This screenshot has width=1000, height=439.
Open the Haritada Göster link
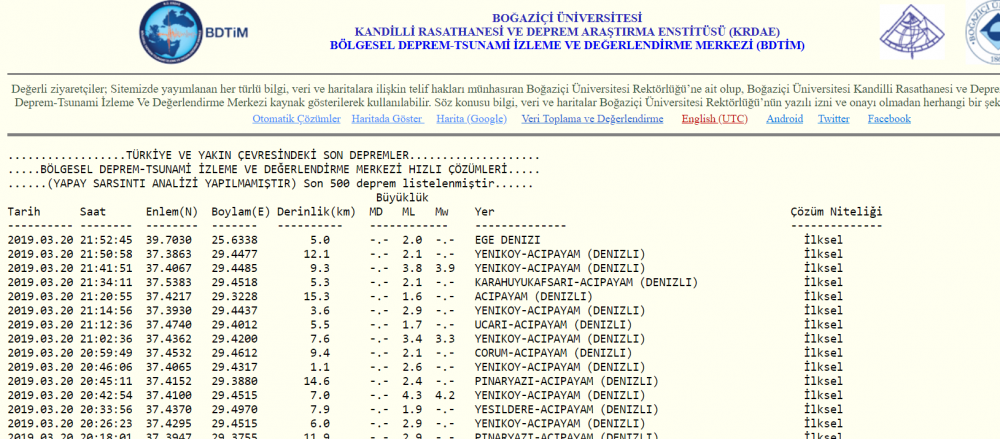coord(388,119)
